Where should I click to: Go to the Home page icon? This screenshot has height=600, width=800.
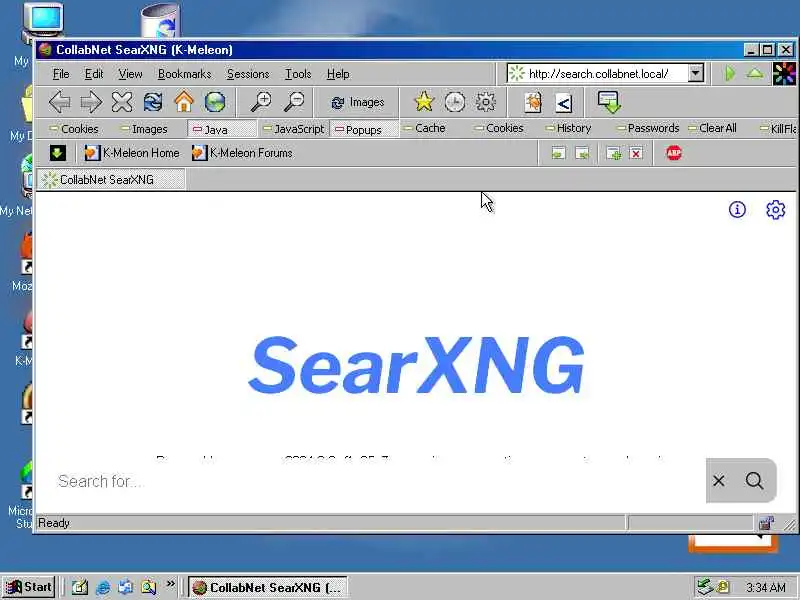coord(184,102)
